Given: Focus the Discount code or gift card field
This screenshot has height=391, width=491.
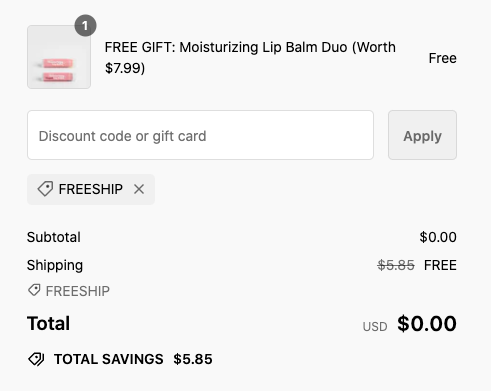Looking at the screenshot, I should (x=200, y=135).
